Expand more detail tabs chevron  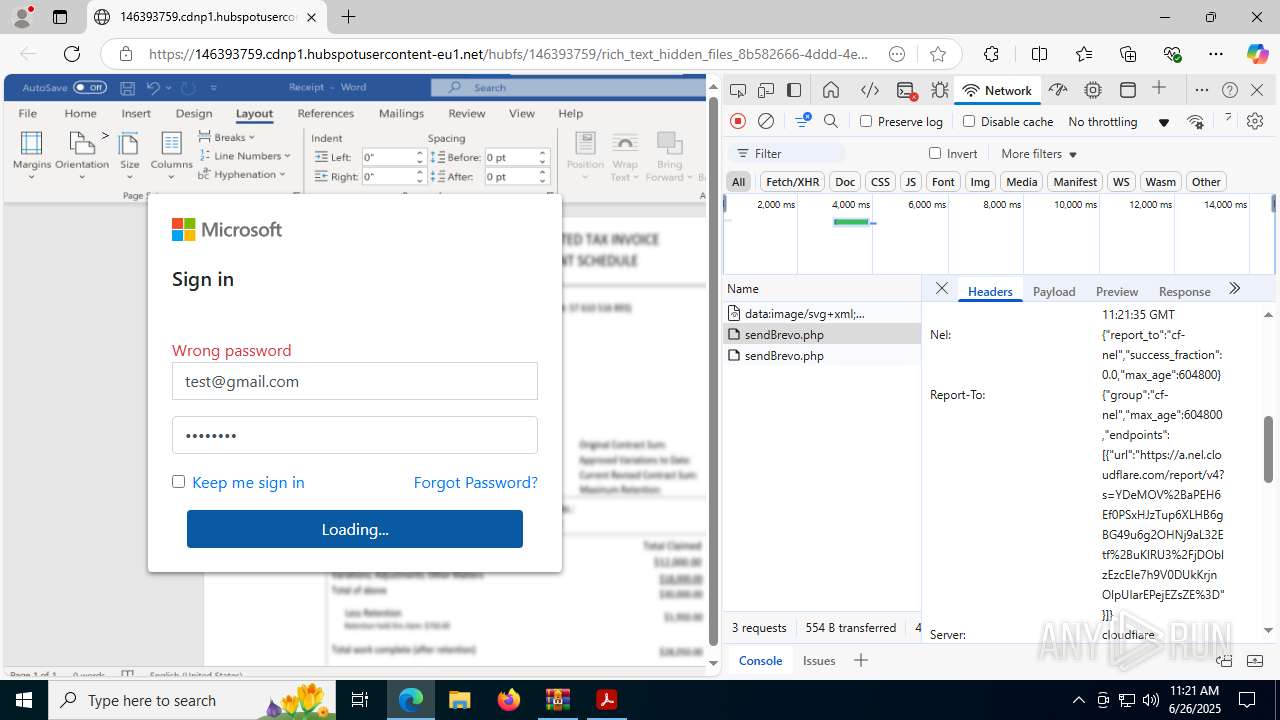[x=1234, y=289]
